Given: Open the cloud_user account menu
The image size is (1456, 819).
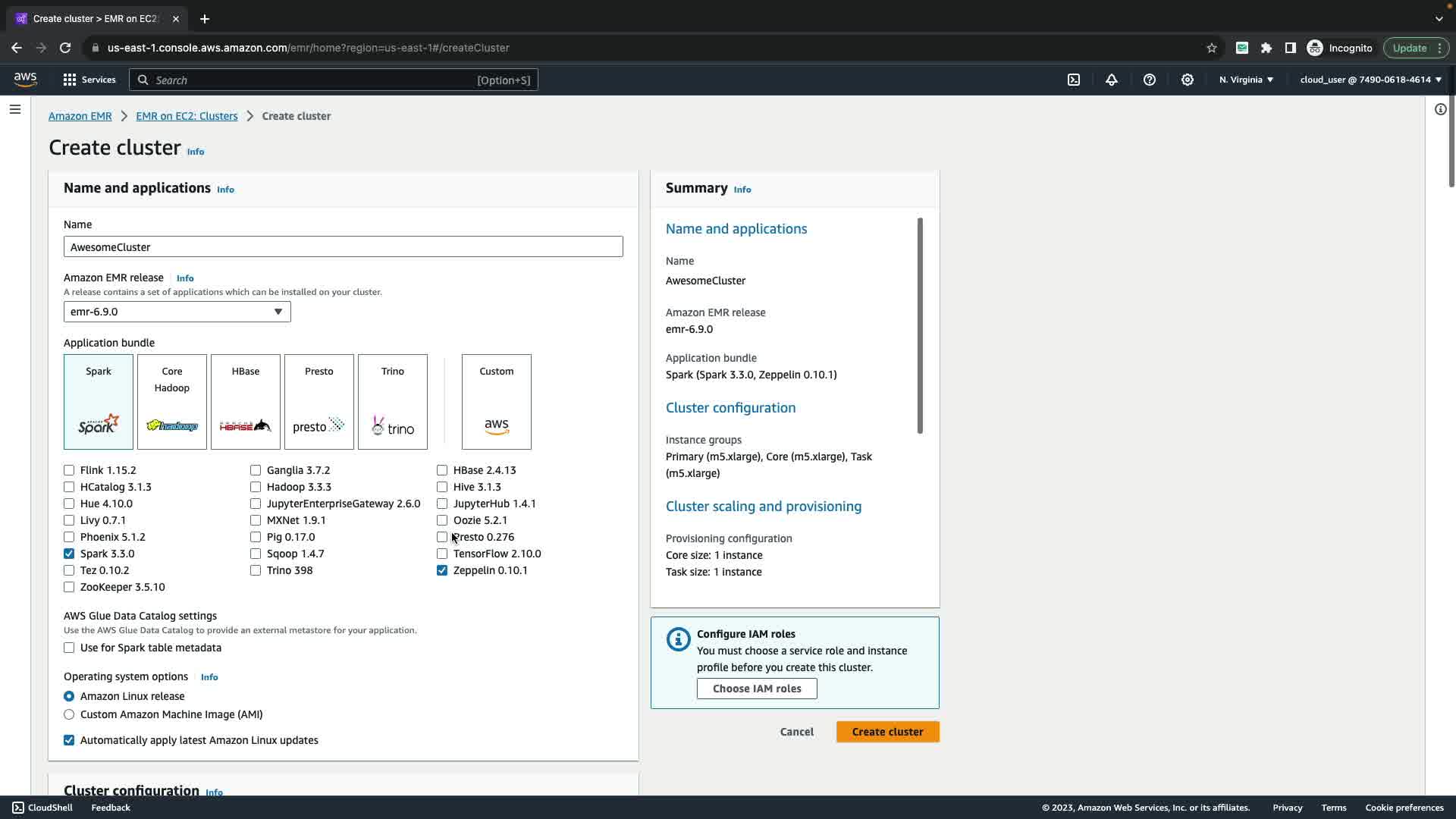Looking at the screenshot, I should pyautogui.click(x=1370, y=80).
